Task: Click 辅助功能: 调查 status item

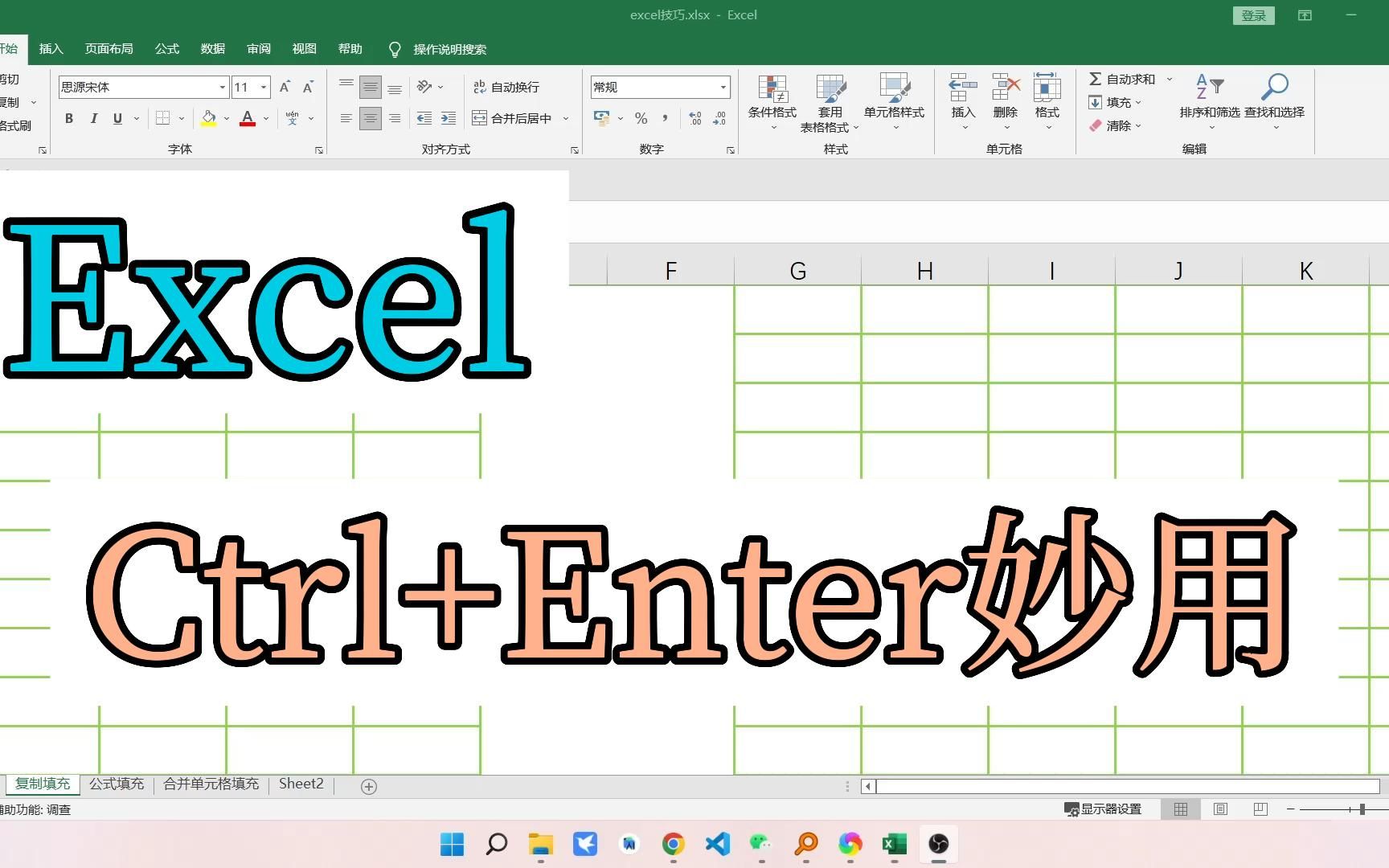Action: (x=35, y=810)
